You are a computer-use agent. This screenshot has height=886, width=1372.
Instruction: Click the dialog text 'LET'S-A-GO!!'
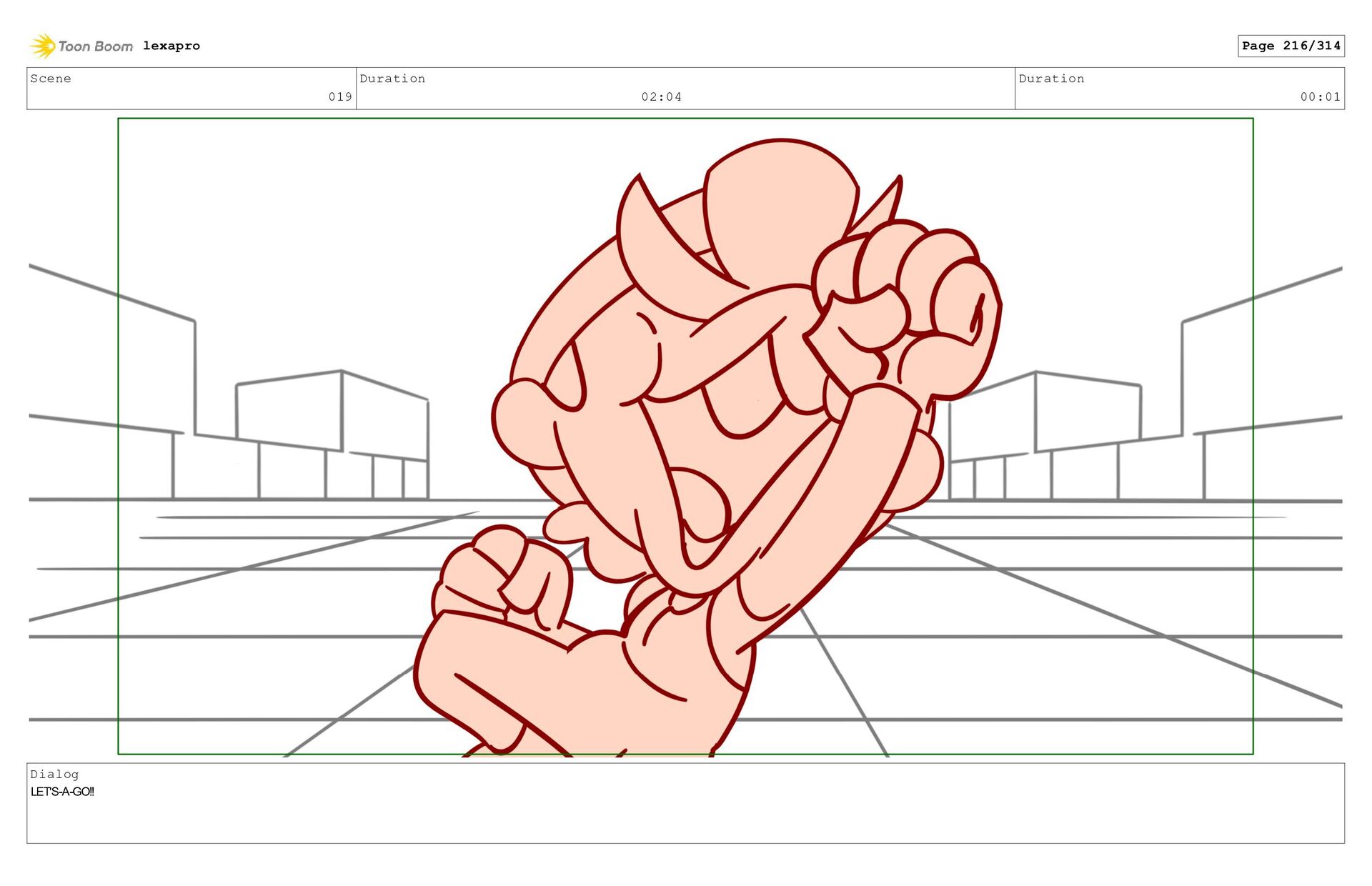click(x=62, y=792)
